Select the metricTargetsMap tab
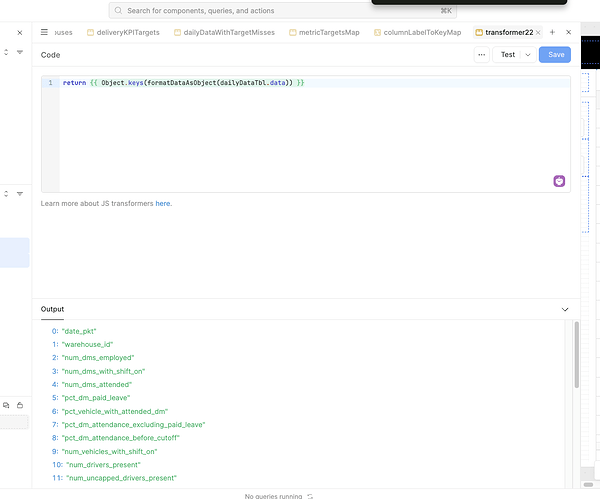 [x=325, y=32]
